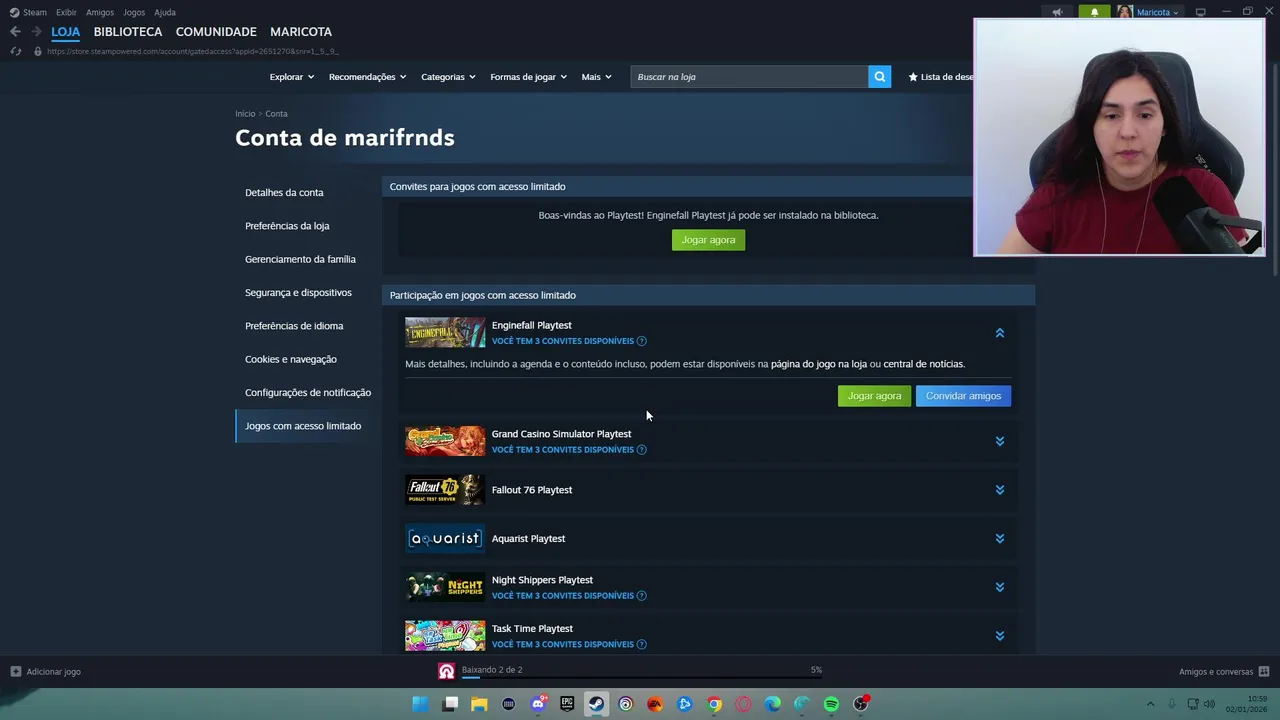Open the downloads icon in bottom bar
The image size is (1280, 720).
click(x=446, y=671)
